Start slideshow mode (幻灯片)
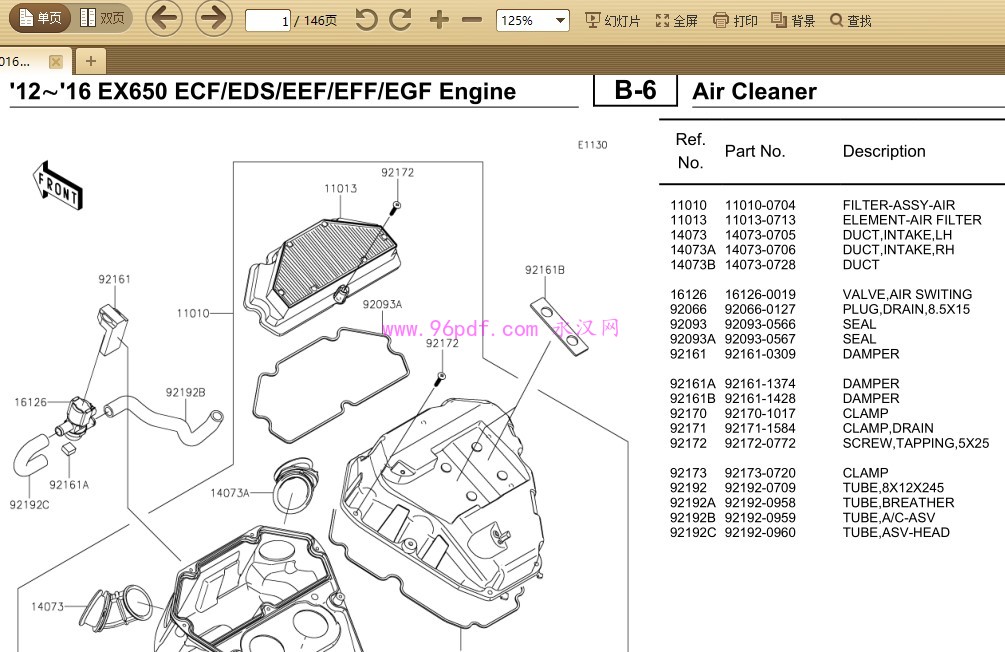 tap(613, 21)
